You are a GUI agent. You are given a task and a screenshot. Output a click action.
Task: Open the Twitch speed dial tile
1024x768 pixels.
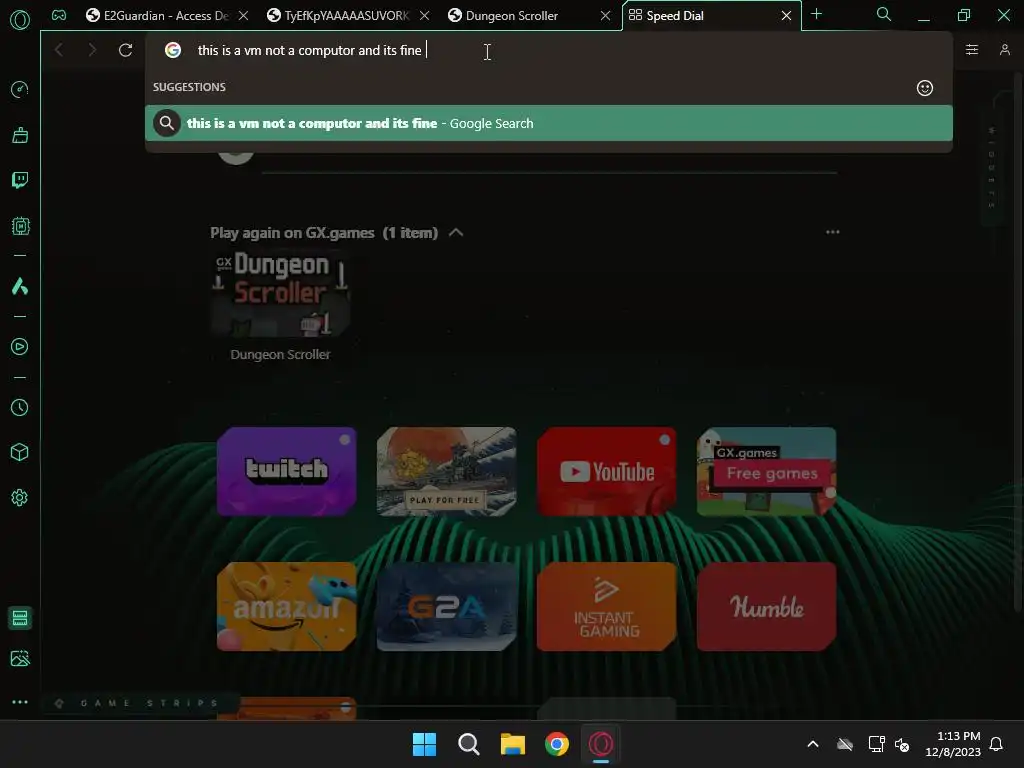[x=287, y=472]
